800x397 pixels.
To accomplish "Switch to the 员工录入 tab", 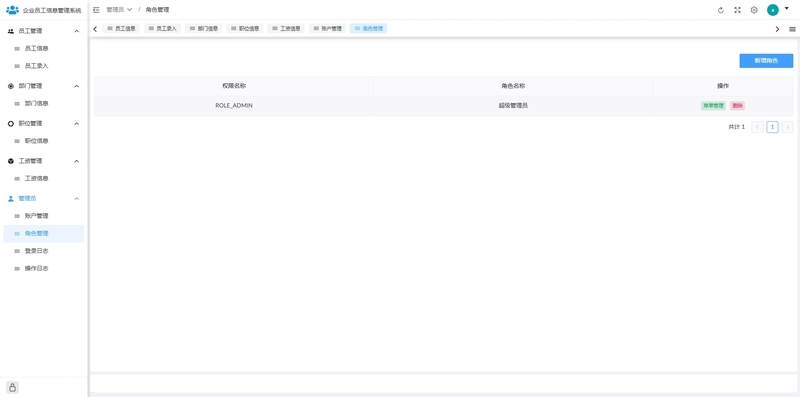I will pos(162,29).
